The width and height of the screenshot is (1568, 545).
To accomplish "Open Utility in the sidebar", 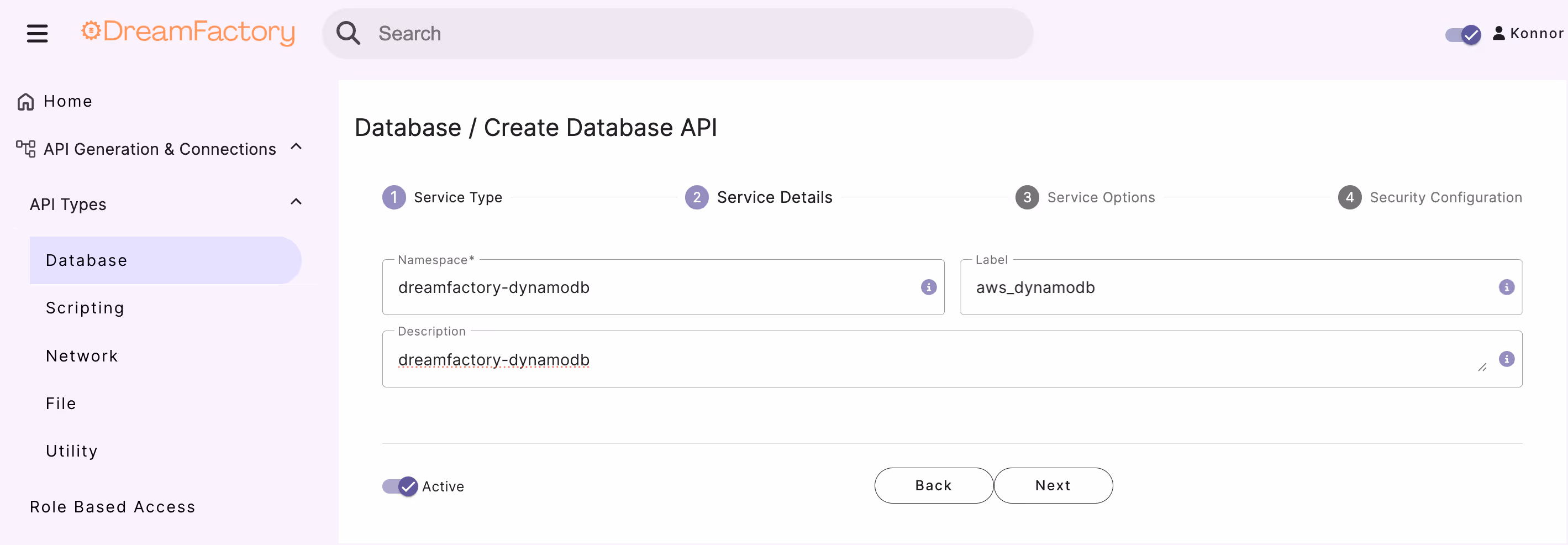I will [72, 451].
